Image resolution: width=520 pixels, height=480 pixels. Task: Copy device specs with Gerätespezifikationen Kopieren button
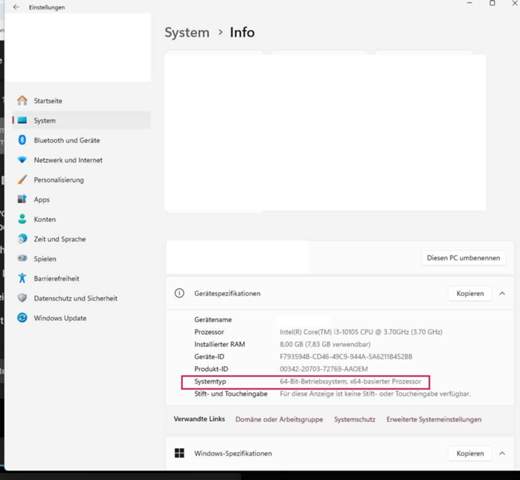tap(470, 293)
